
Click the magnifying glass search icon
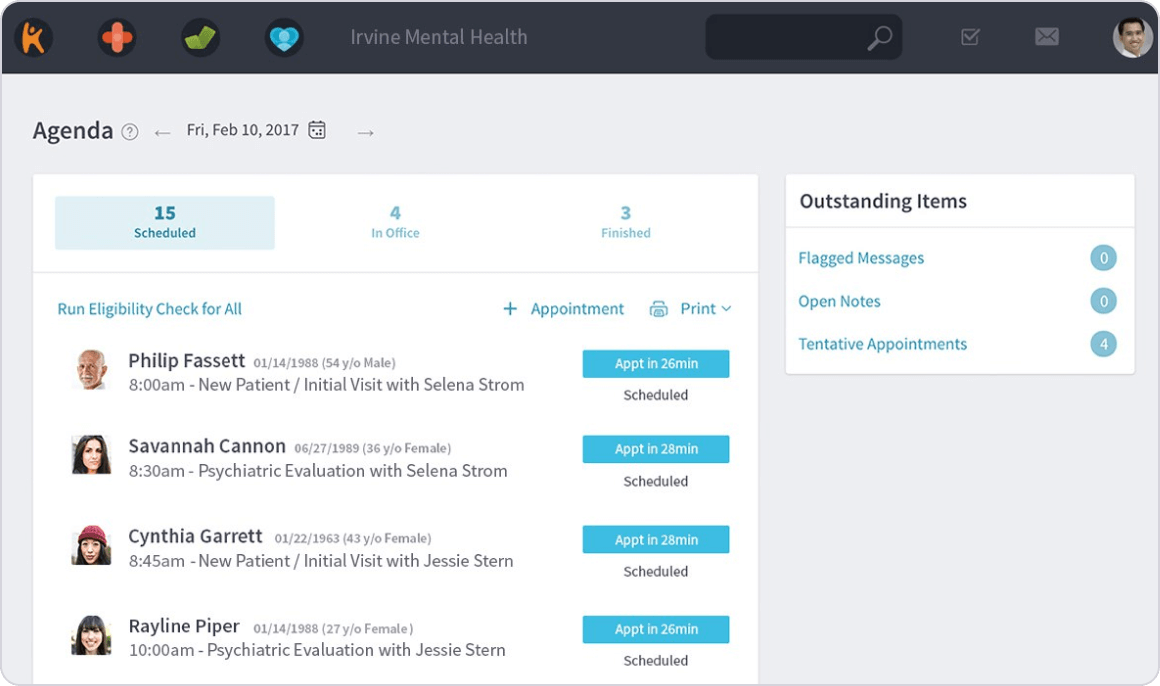coord(879,38)
